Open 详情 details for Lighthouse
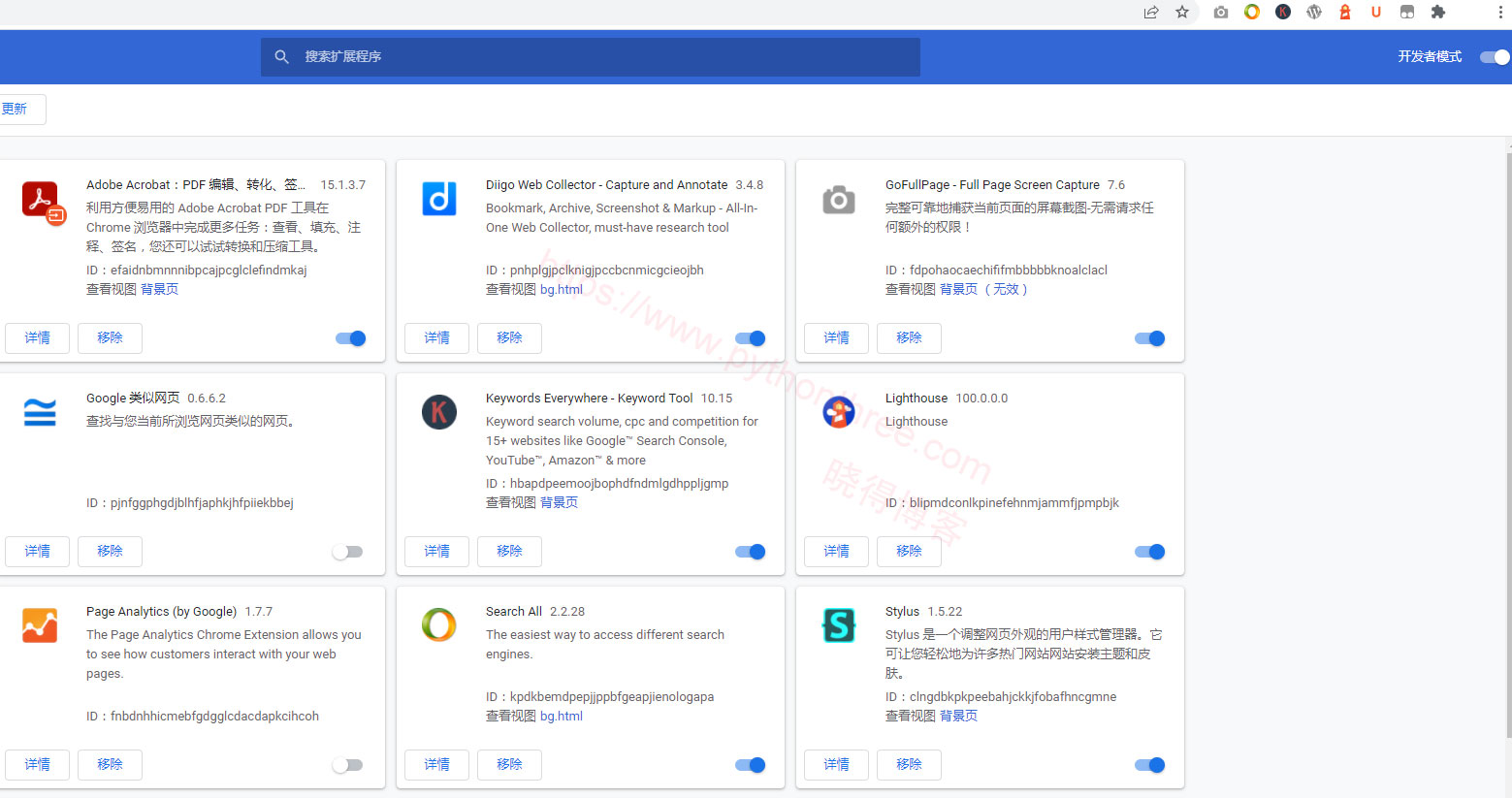Image resolution: width=1512 pixels, height=798 pixels. [x=836, y=552]
